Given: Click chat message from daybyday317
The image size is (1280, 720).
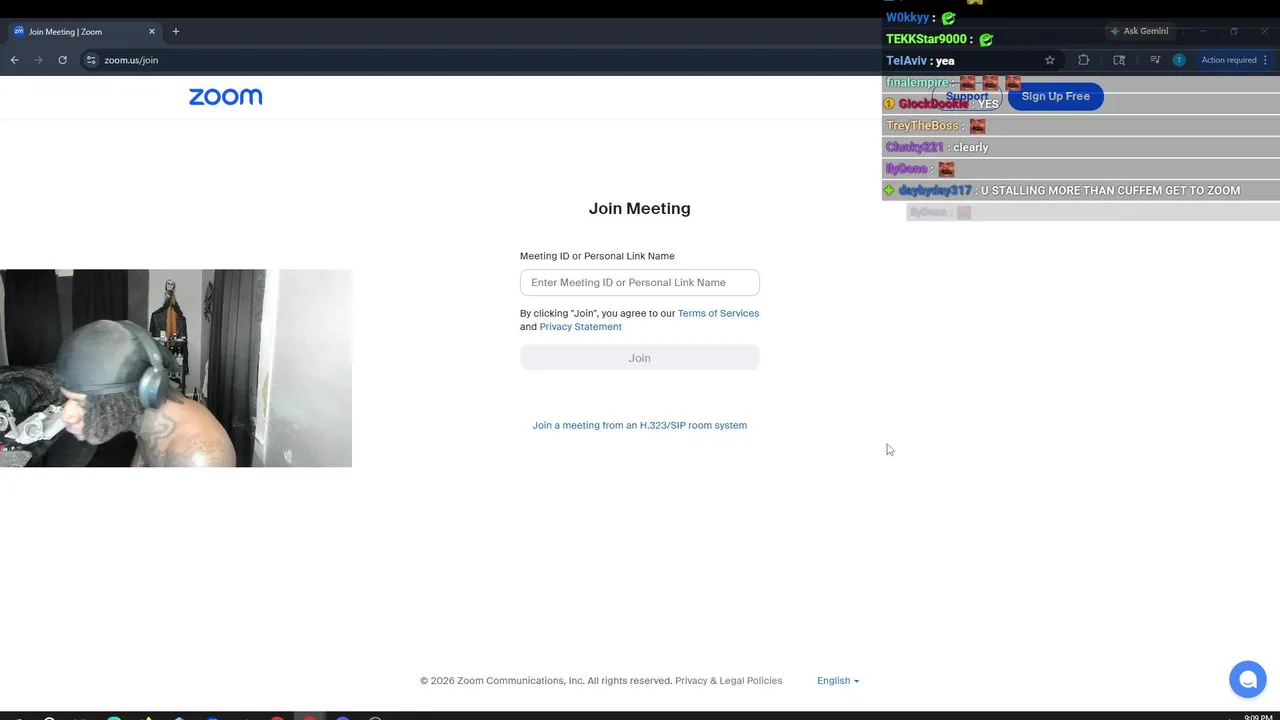Looking at the screenshot, I should pos(1080,190).
